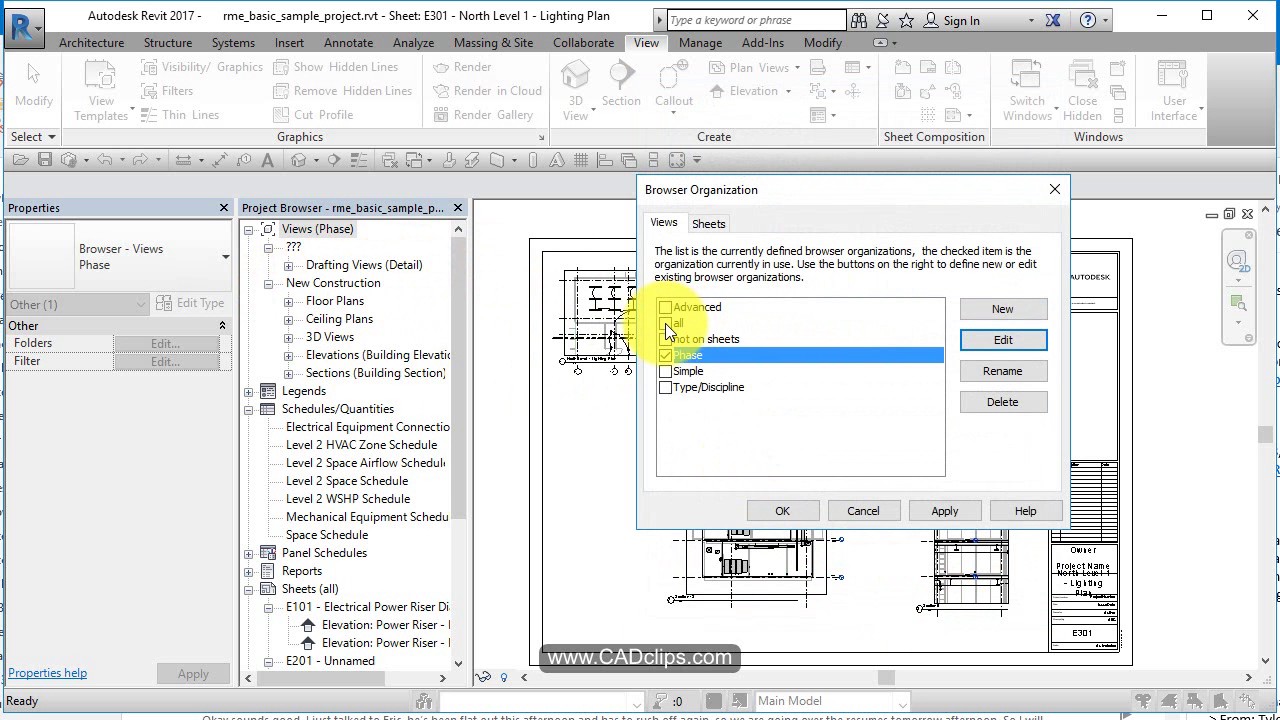This screenshot has width=1280, height=720.
Task: Click the Rename button
Action: point(1003,371)
